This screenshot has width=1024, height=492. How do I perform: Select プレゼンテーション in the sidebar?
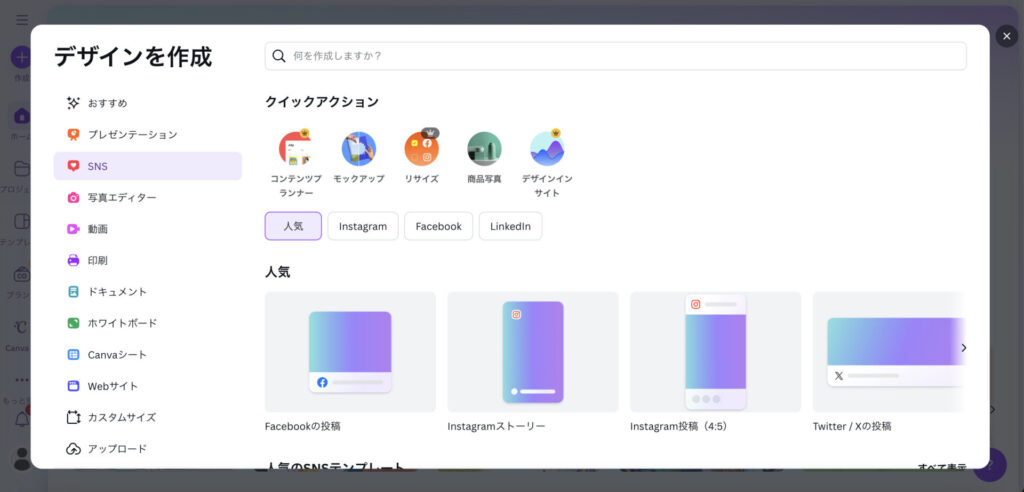(132, 135)
